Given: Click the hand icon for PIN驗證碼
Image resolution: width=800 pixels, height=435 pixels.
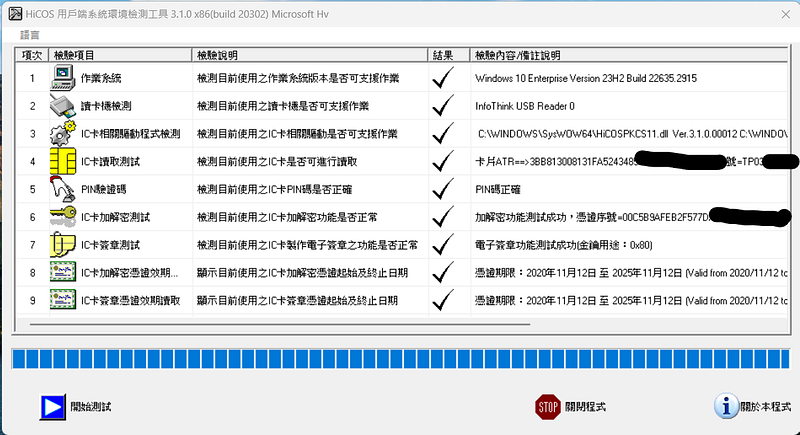Looking at the screenshot, I should [x=63, y=189].
